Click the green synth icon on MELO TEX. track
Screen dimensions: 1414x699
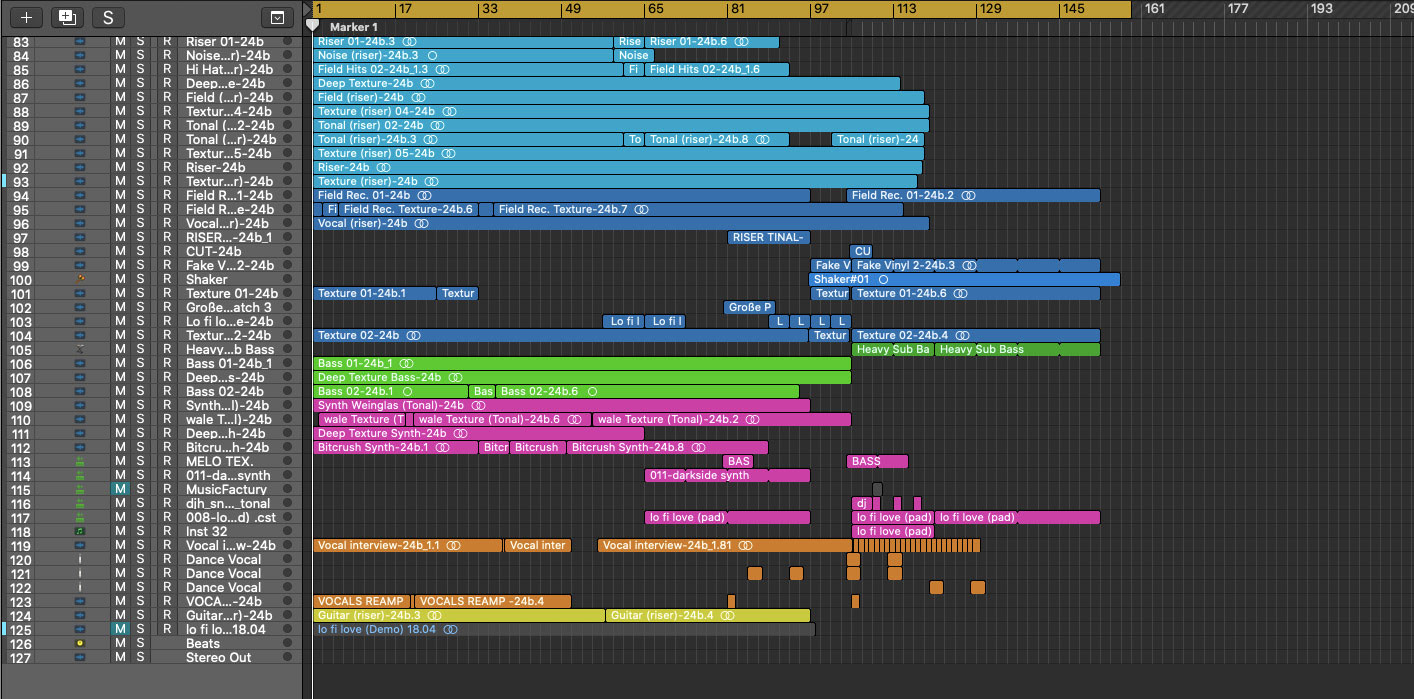pyautogui.click(x=80, y=461)
